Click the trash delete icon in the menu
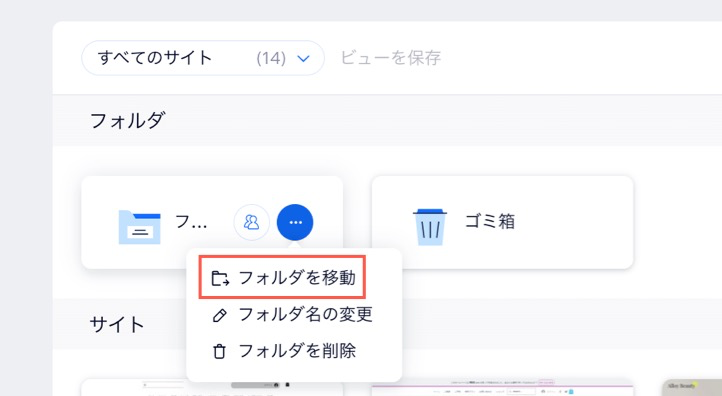The image size is (722, 396). pyautogui.click(x=220, y=352)
